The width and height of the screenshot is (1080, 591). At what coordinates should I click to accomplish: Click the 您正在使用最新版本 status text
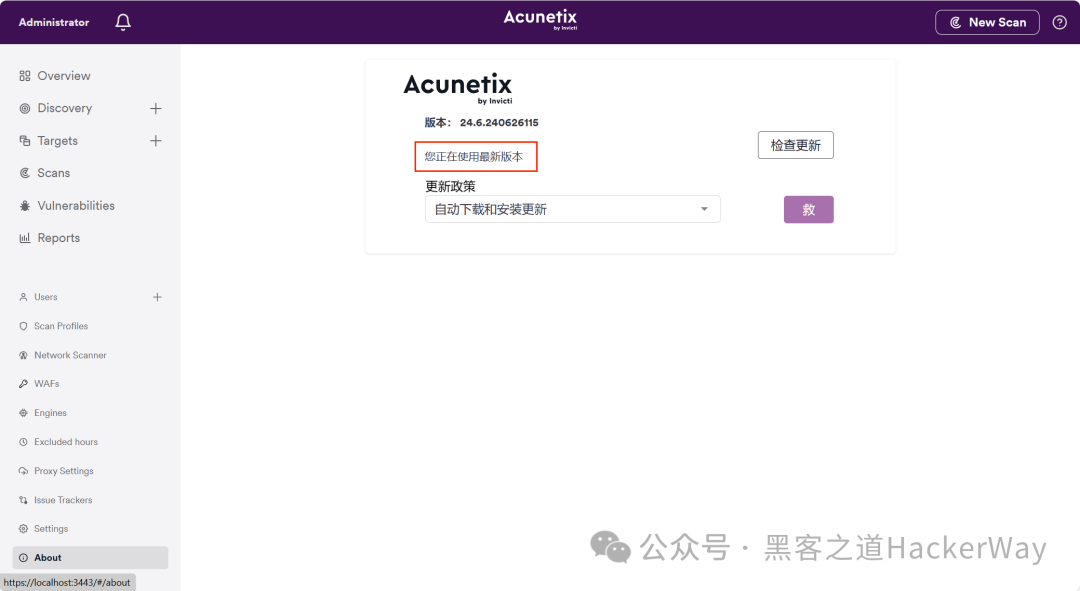(474, 156)
